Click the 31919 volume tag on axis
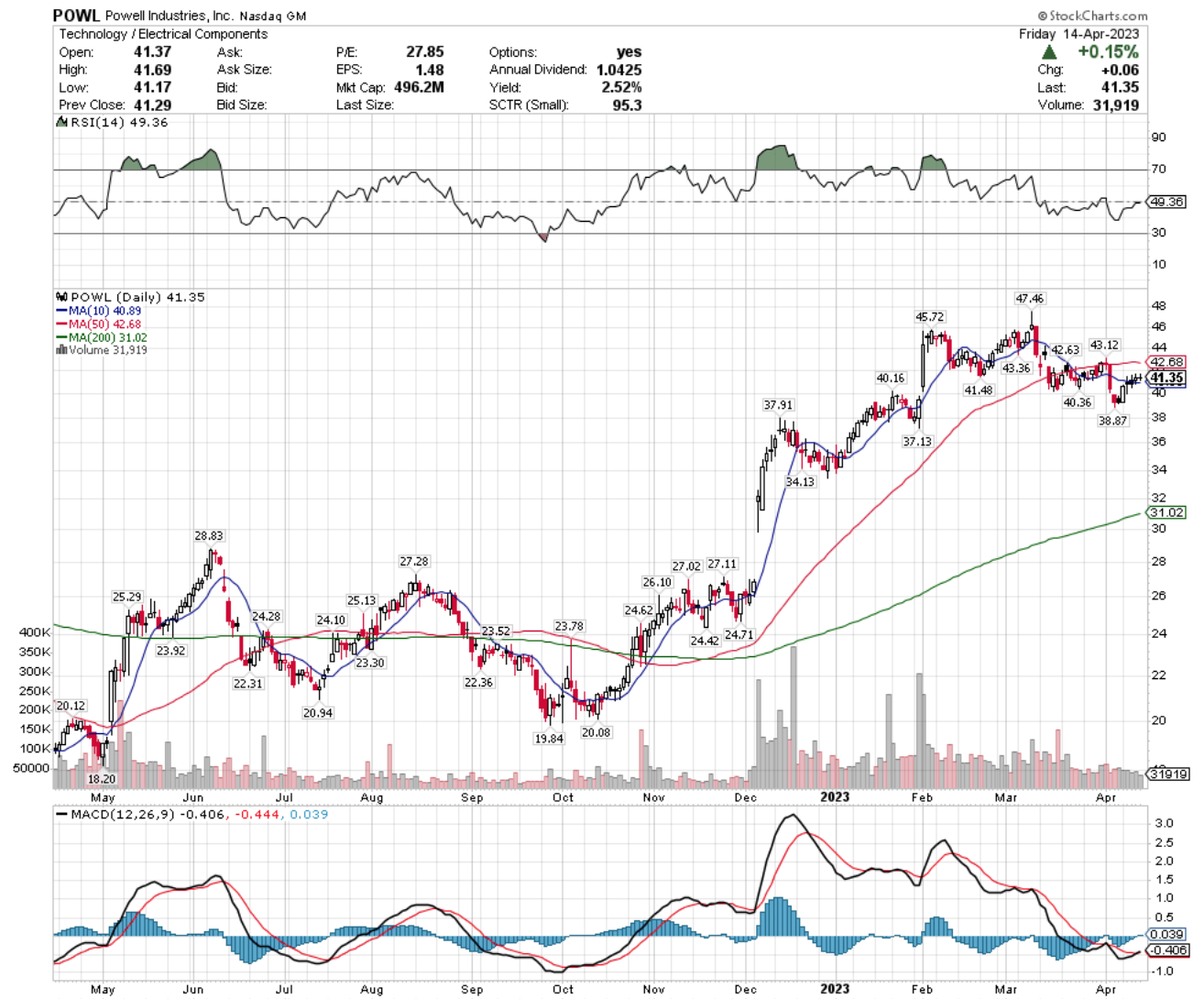This screenshot has width=1204, height=999. coord(1168,774)
